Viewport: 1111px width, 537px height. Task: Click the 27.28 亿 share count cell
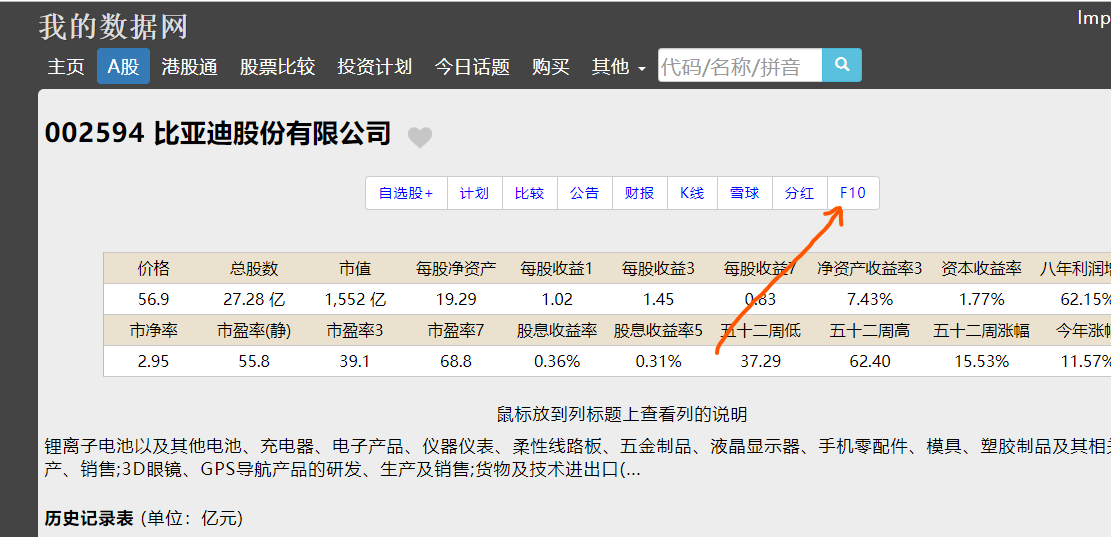coord(254,300)
